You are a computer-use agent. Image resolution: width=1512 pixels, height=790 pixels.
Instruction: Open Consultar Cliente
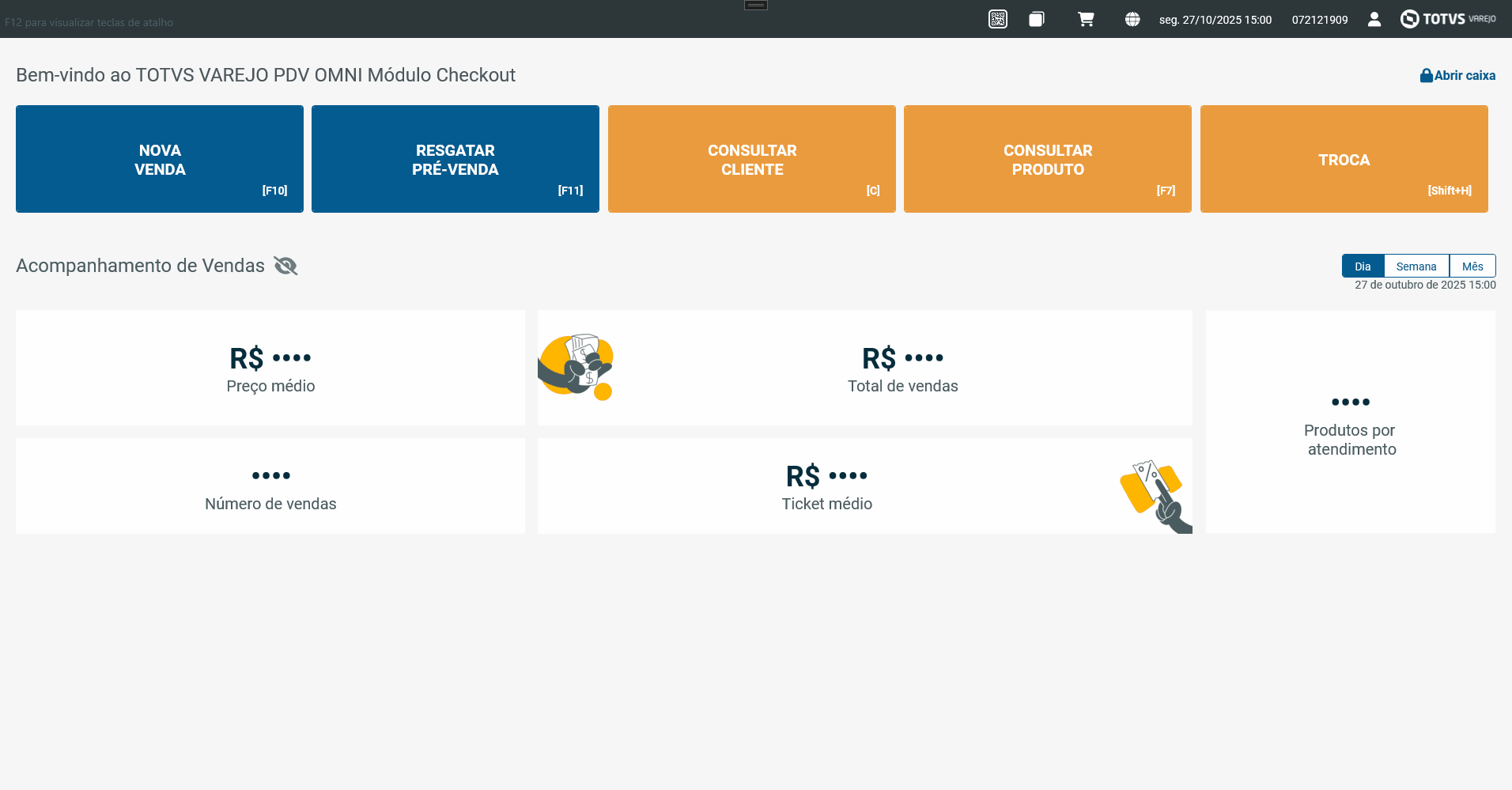[752, 159]
